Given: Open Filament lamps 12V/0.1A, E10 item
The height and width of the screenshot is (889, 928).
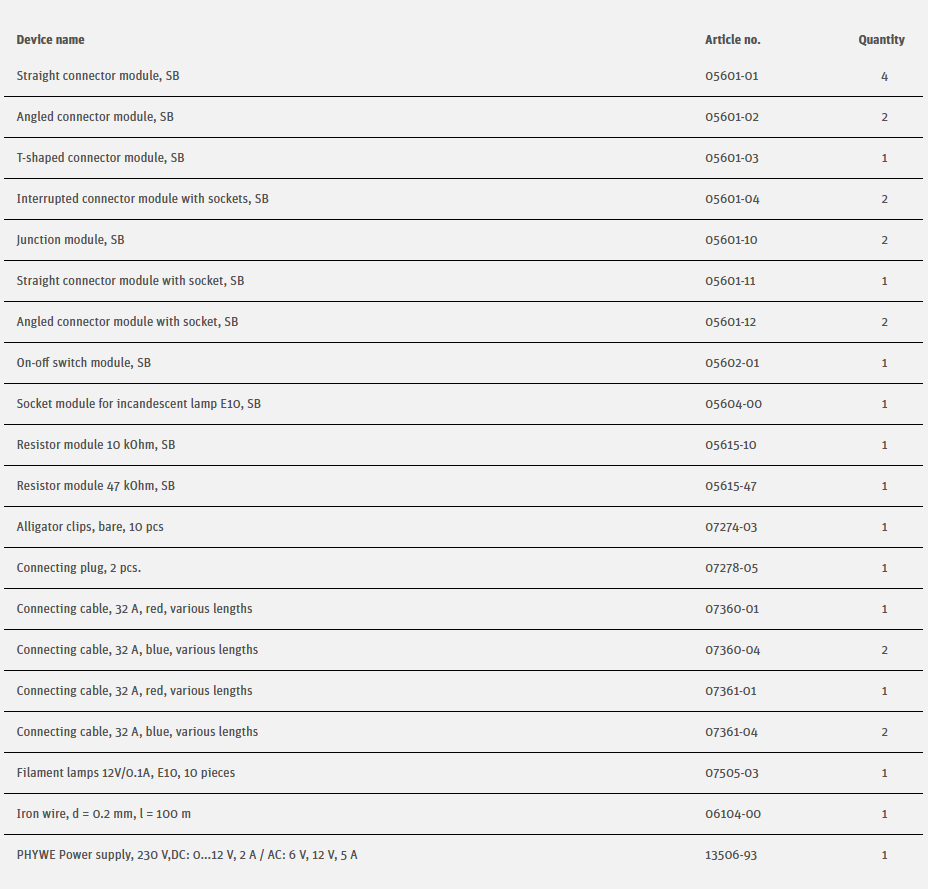Looking at the screenshot, I should [x=126, y=773].
